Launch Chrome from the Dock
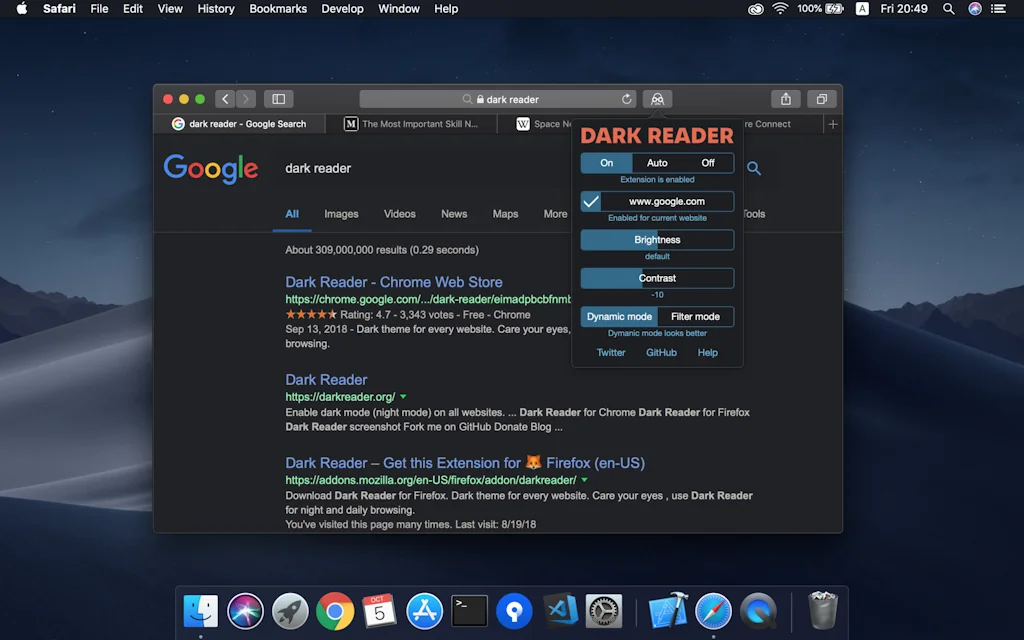The width and height of the screenshot is (1024, 640). pyautogui.click(x=334, y=611)
